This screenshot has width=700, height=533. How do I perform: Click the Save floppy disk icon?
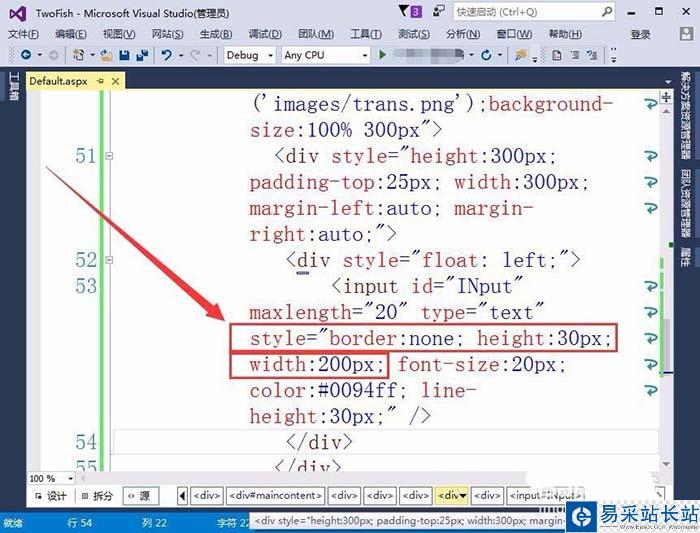point(125,55)
